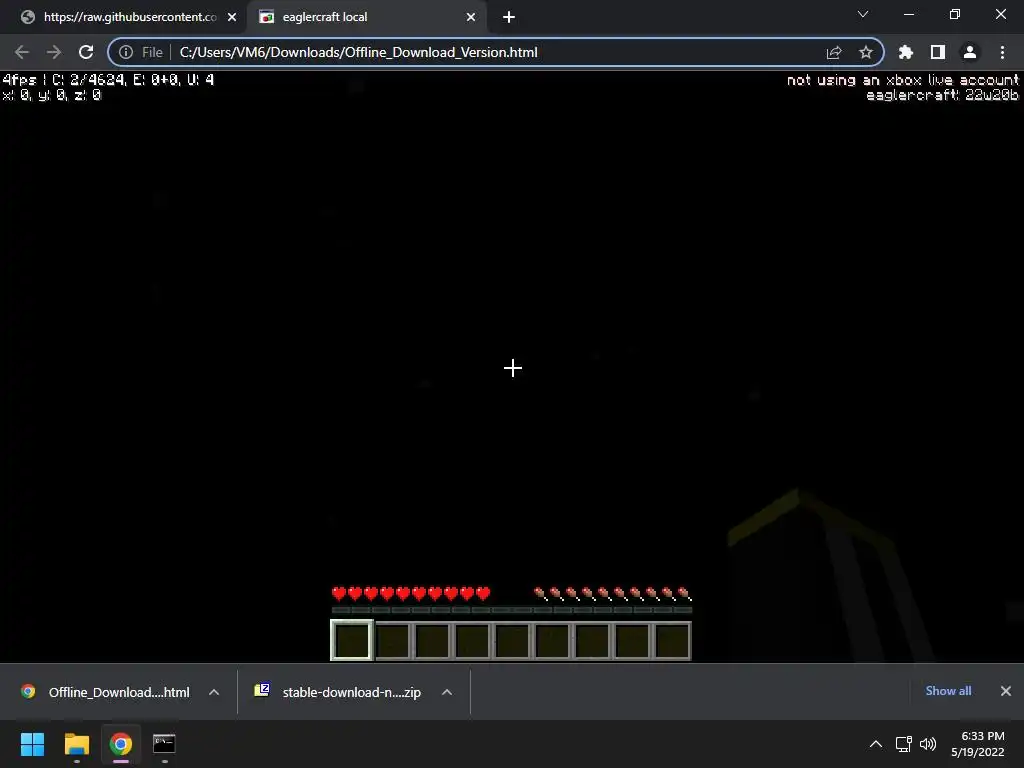Select the fifth hotbar slot
Screen dimensions: 1024x768
coord(512,641)
